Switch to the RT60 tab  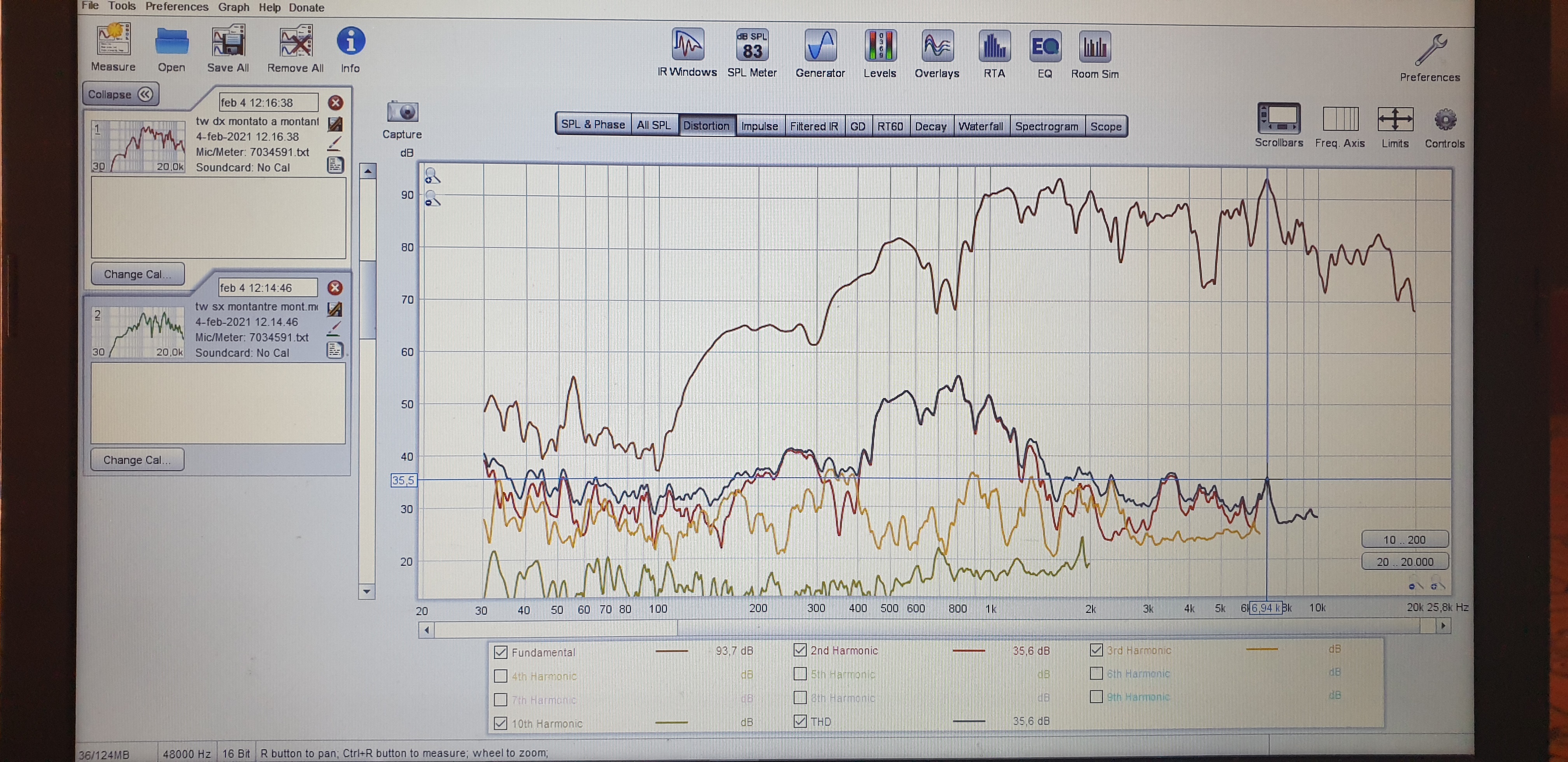pyautogui.click(x=890, y=126)
